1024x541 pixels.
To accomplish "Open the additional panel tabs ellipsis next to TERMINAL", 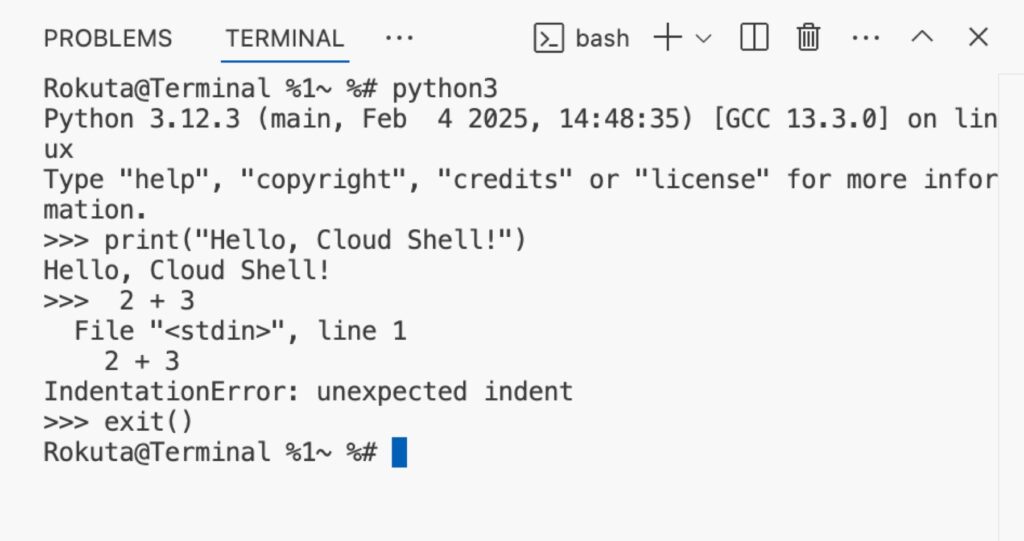I will point(399,38).
